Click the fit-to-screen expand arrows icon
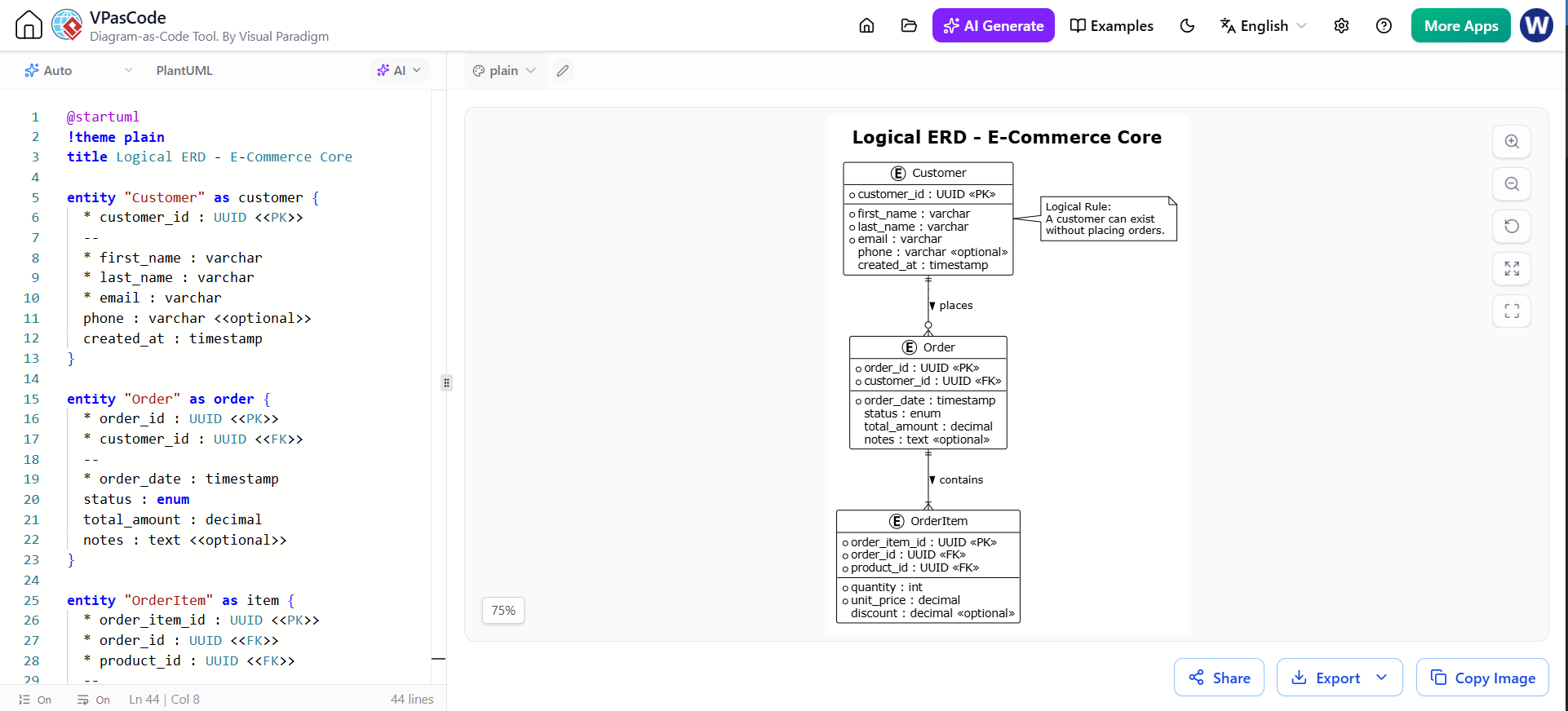This screenshot has height=711, width=1568. tap(1512, 268)
